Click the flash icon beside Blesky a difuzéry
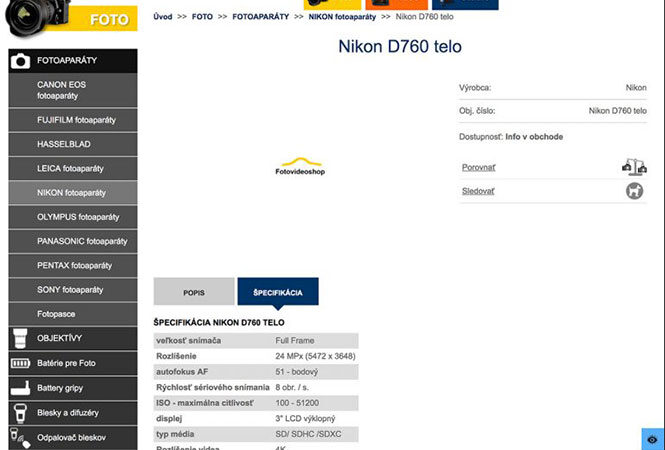The height and width of the screenshot is (450, 665). coord(20,413)
